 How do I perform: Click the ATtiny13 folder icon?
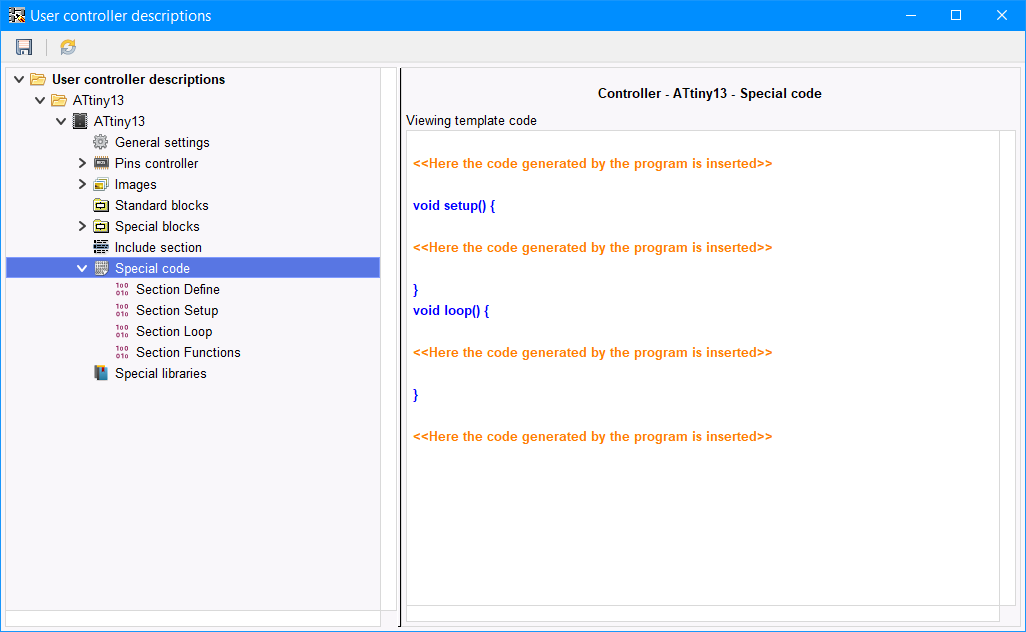pyautogui.click(x=59, y=100)
